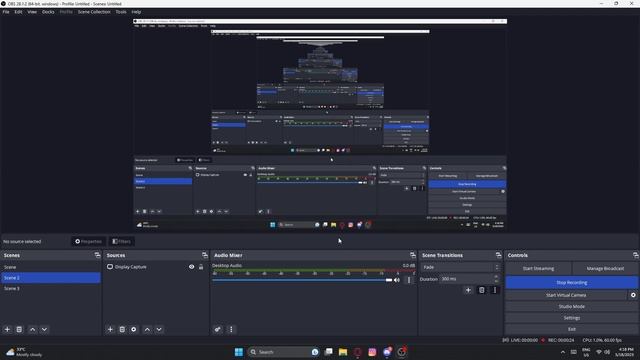The width and height of the screenshot is (640, 360).
Task: Open Task View from taskbar
Action: 329,352
